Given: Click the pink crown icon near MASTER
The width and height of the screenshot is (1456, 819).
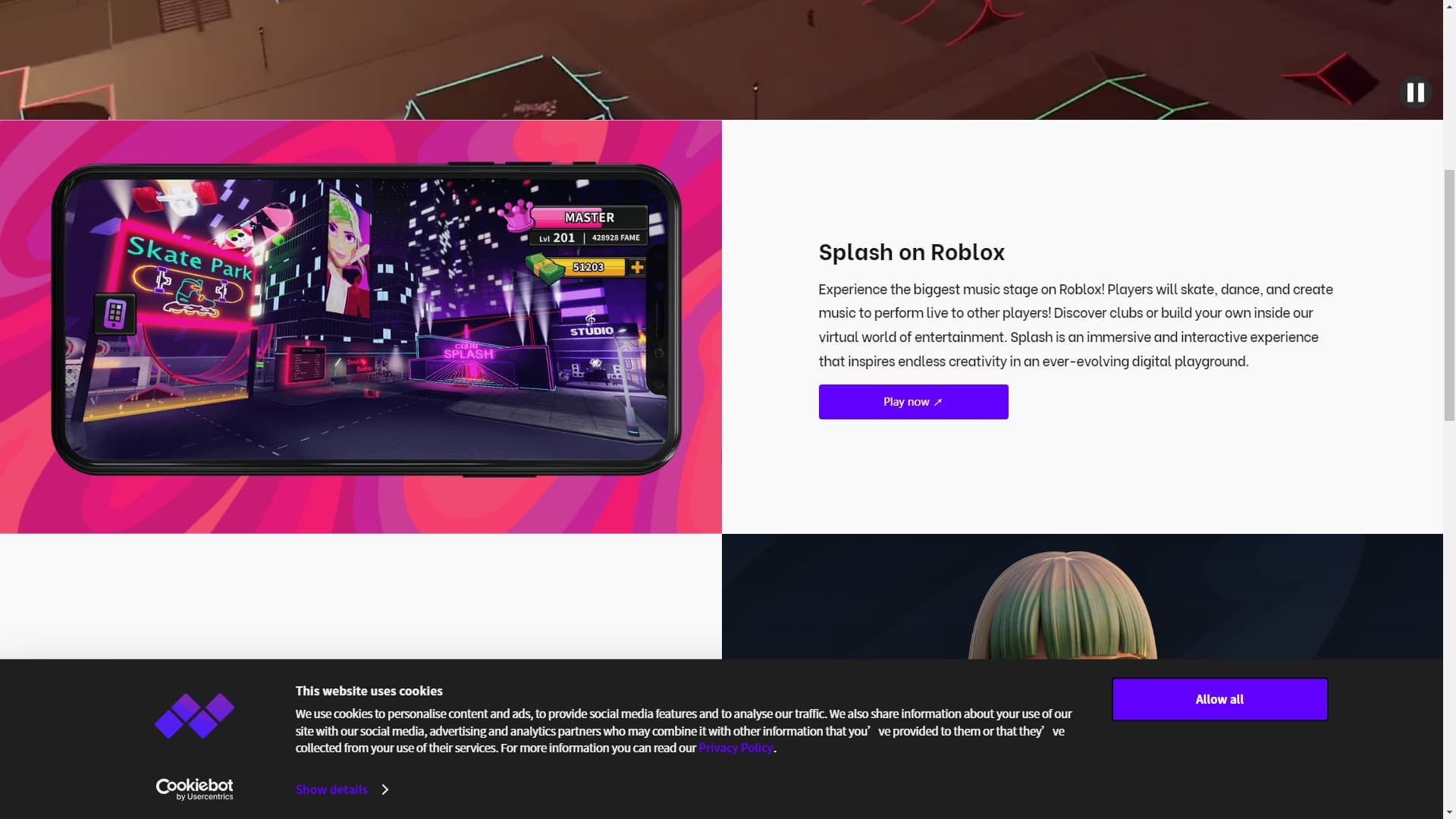Looking at the screenshot, I should point(517,215).
